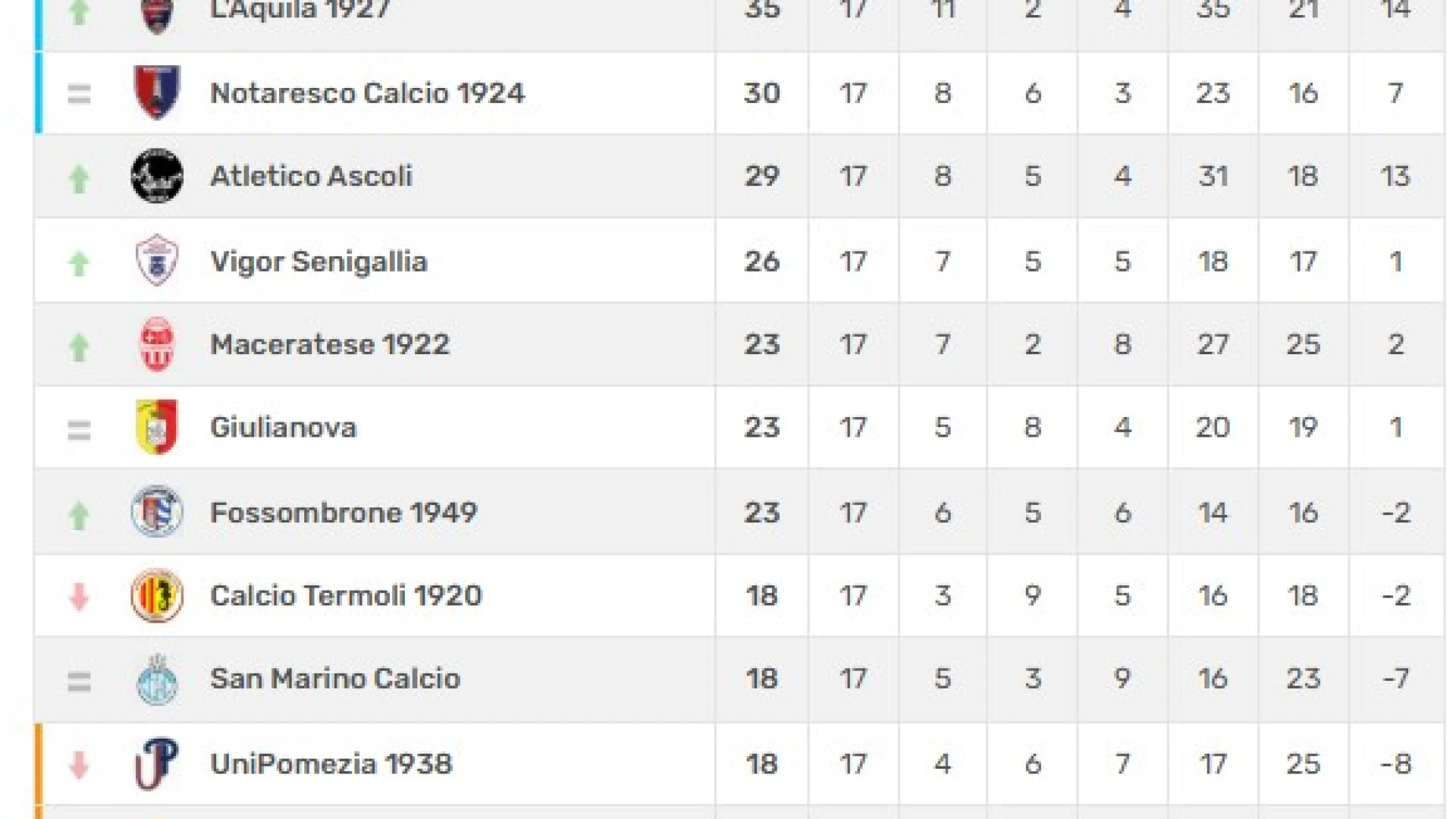The height and width of the screenshot is (819, 1456).
Task: Click the red down arrow beside UniPomezia
Action: [x=79, y=765]
